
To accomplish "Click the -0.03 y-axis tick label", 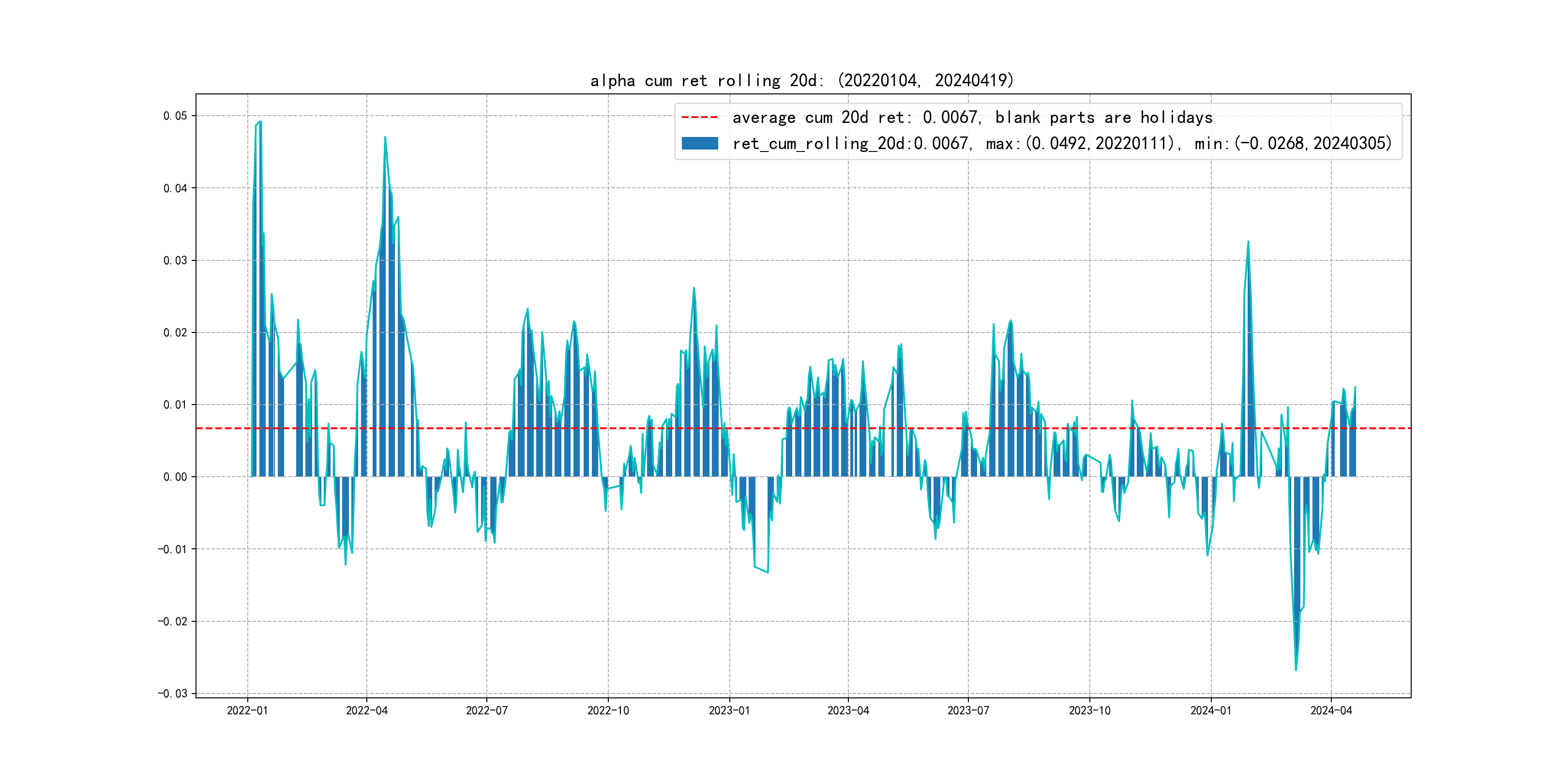I will 172,694.
